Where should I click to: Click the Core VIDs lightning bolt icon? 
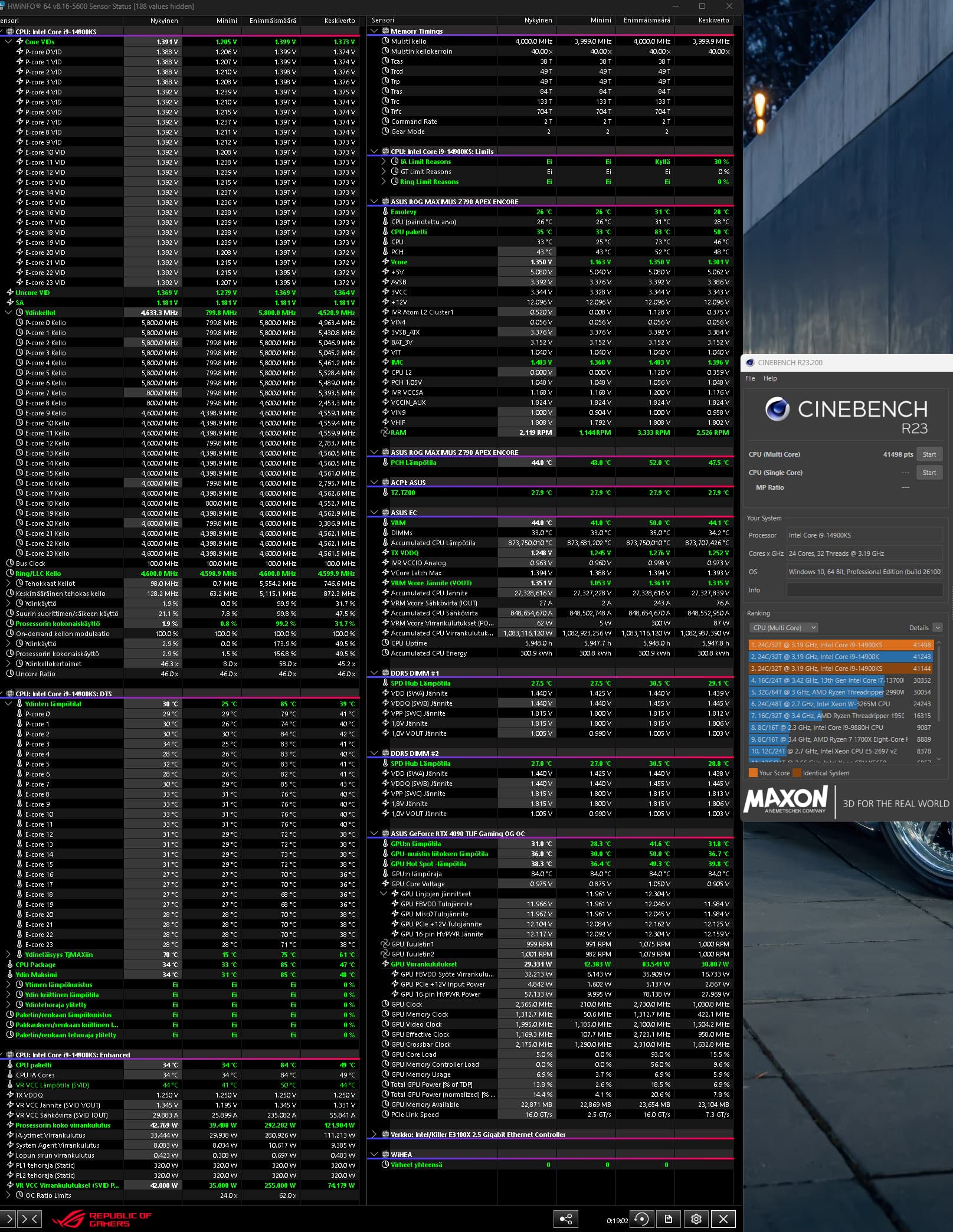coord(19,42)
